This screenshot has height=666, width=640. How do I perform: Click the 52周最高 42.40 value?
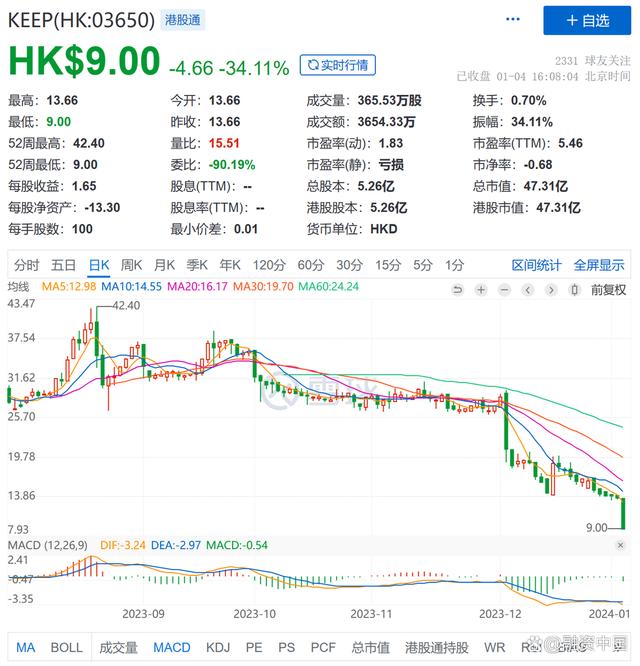coord(88,143)
